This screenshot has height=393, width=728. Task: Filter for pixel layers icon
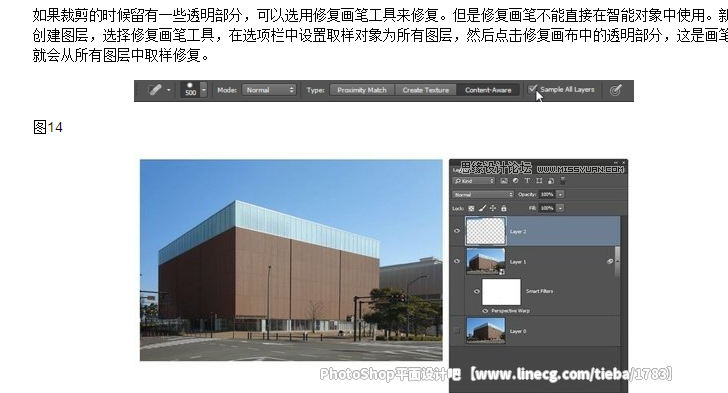pos(504,181)
